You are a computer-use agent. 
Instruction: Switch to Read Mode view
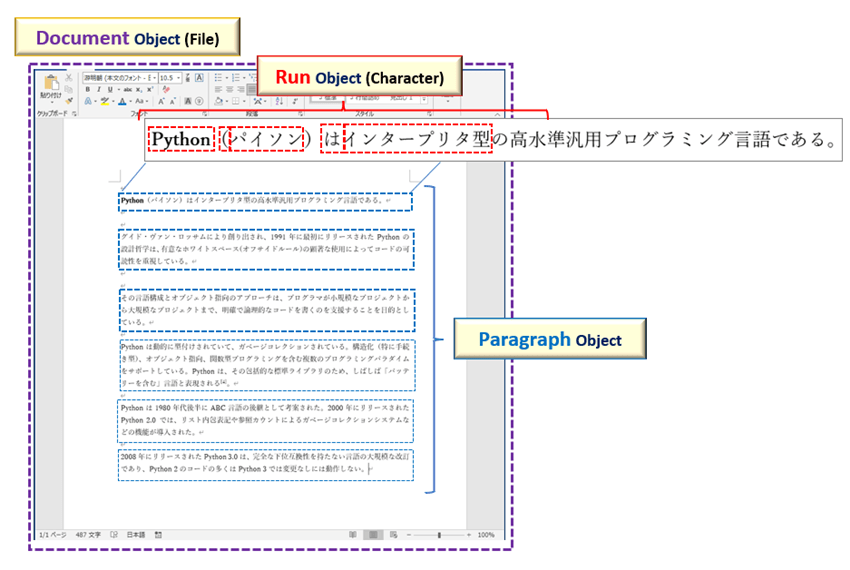click(x=352, y=535)
